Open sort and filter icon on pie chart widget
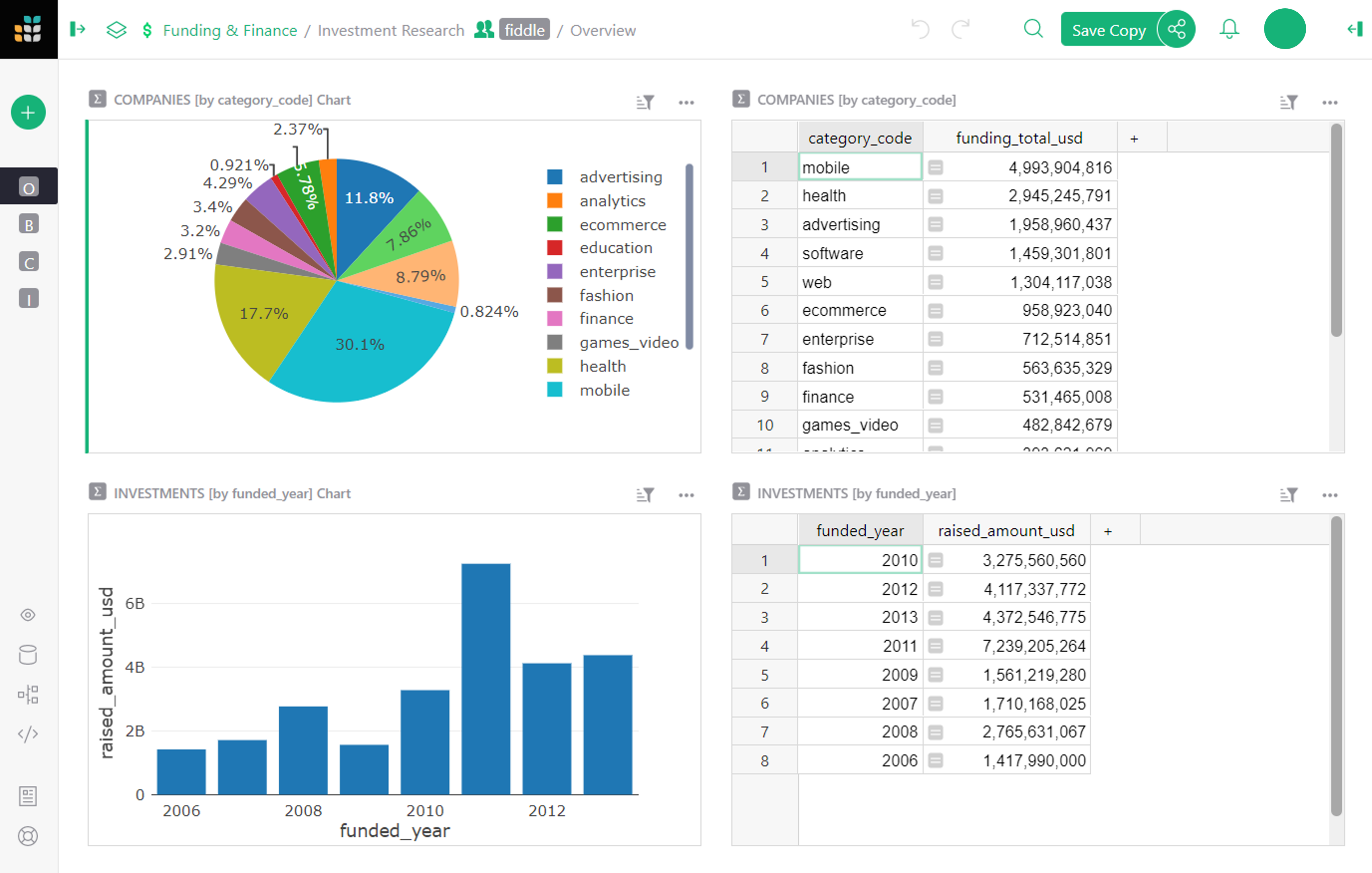The image size is (1372, 873). pos(645,102)
